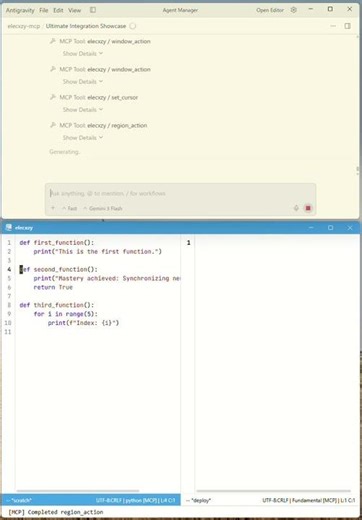Click wrench icon of set_cursor tool
This screenshot has width=362, height=520.
coord(53,97)
